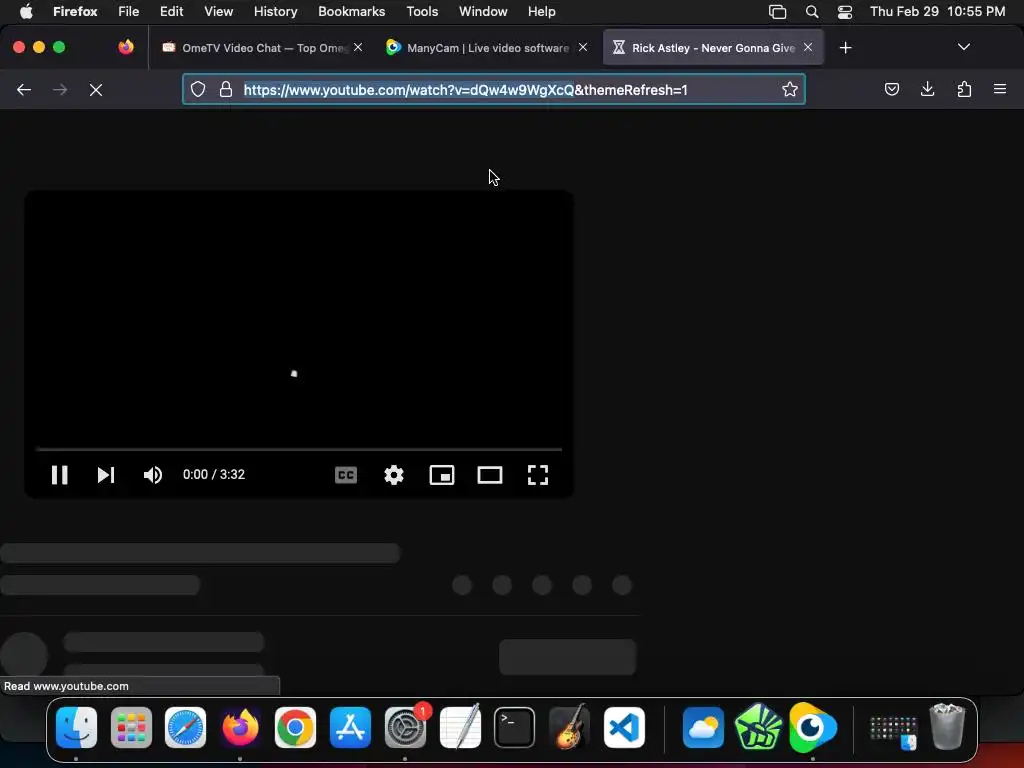The image size is (1024, 768).
Task: Open the Trash in the Dock
Action: tap(947, 726)
